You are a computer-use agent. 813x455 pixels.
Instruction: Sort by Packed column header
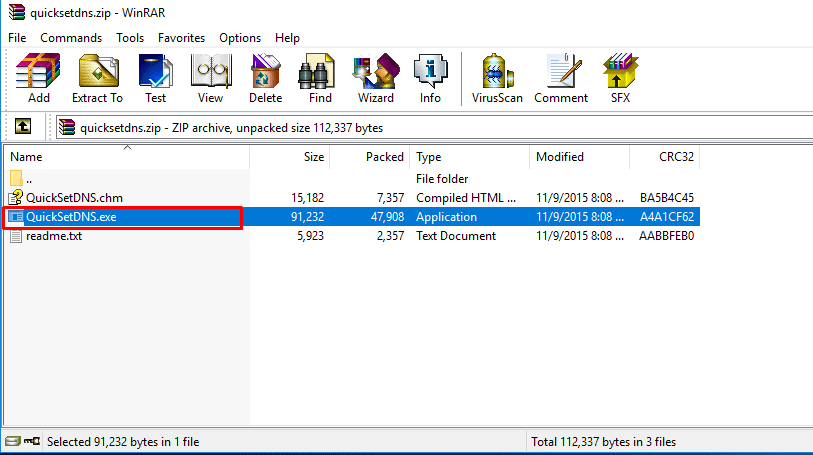tap(370, 157)
